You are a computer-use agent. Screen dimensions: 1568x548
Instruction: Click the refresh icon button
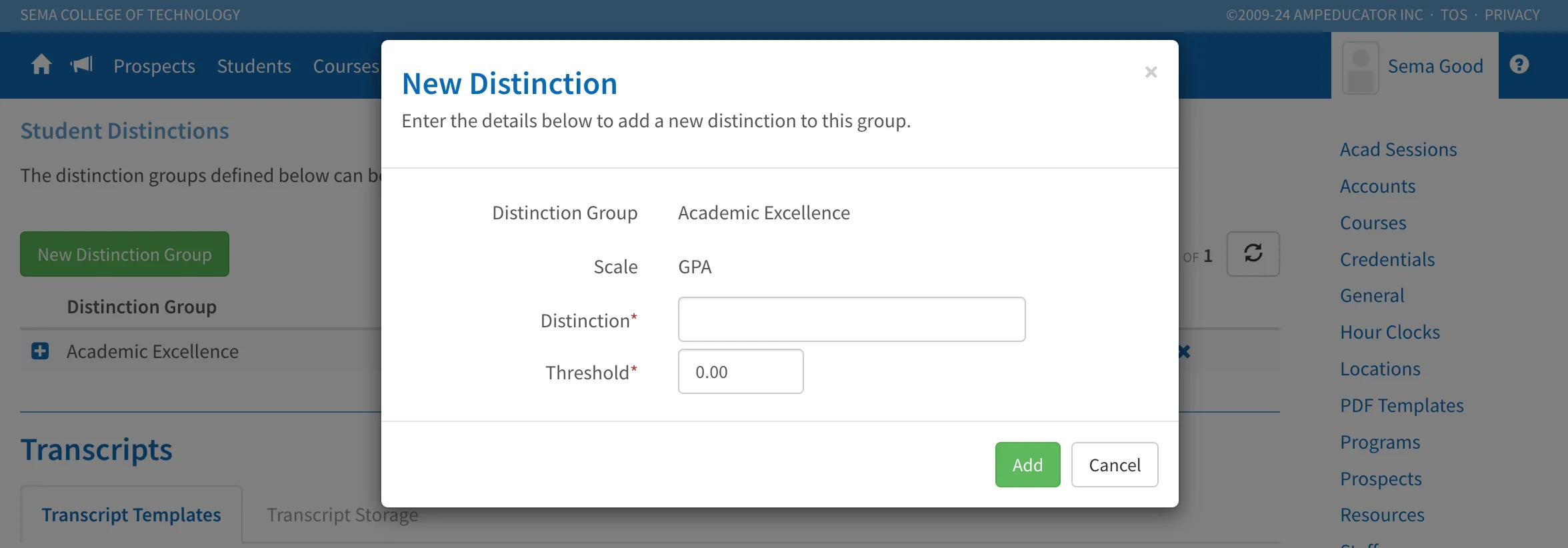(x=1253, y=253)
